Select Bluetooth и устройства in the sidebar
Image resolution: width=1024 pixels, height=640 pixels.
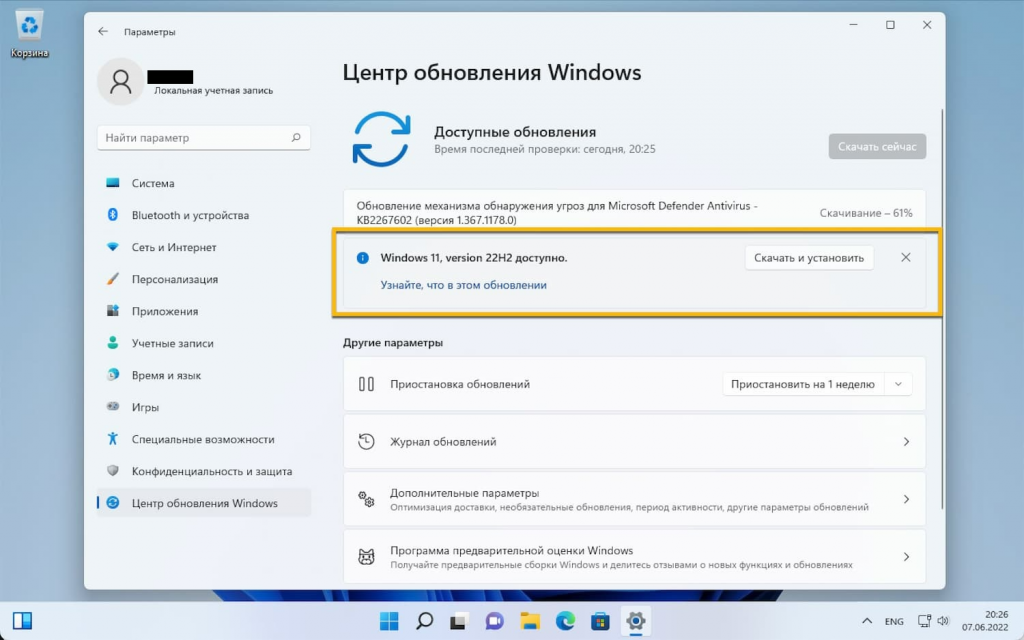click(x=190, y=215)
